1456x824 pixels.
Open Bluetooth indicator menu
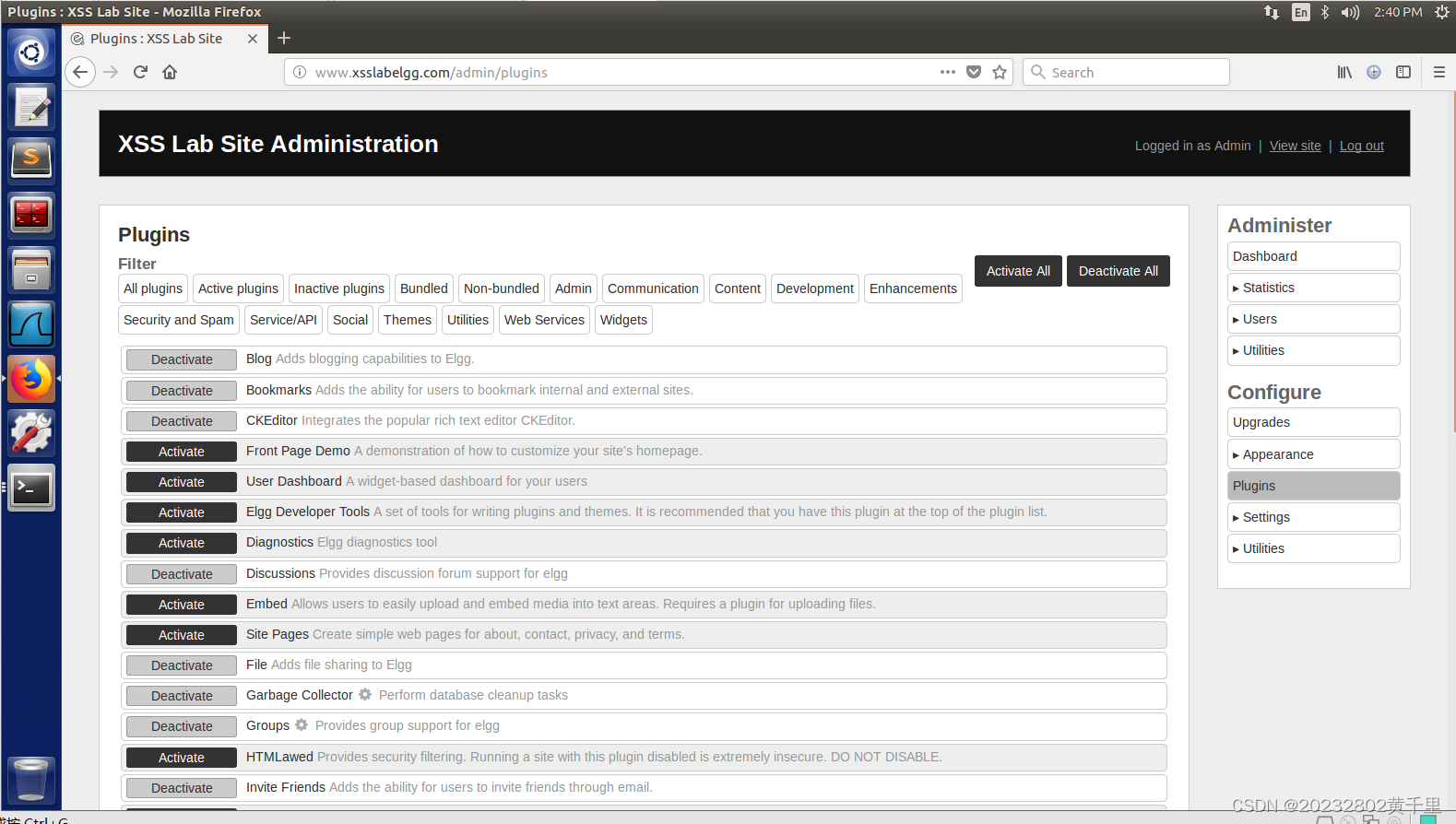(1325, 12)
